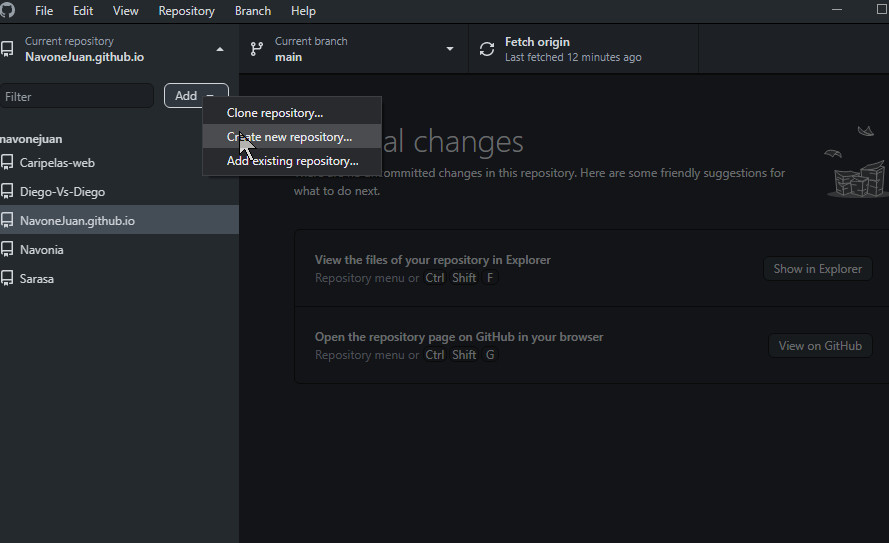Select the Diego-Vs-Diego repository
Viewport: 889px width, 543px height.
point(119,192)
